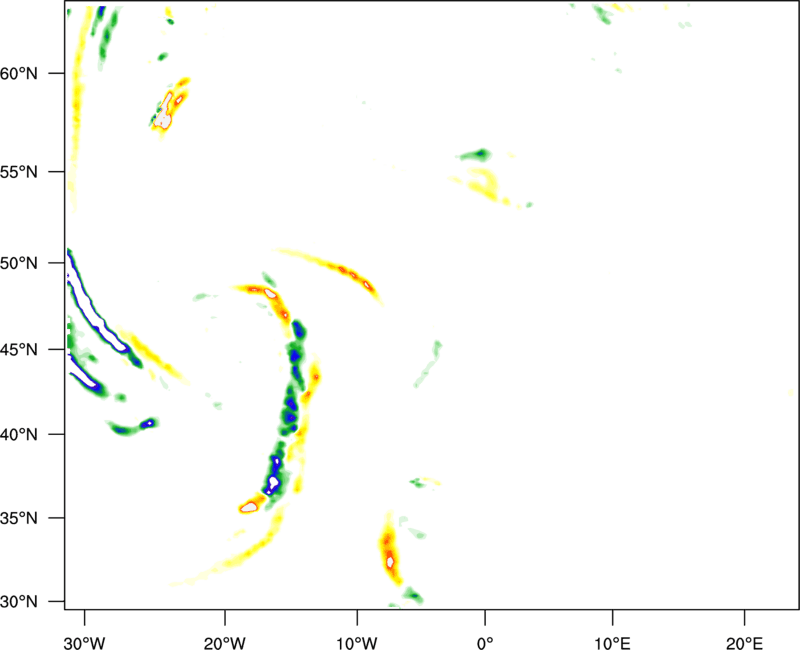Click the 10°E longitude label
The width and height of the screenshot is (800, 650).
coord(612,643)
